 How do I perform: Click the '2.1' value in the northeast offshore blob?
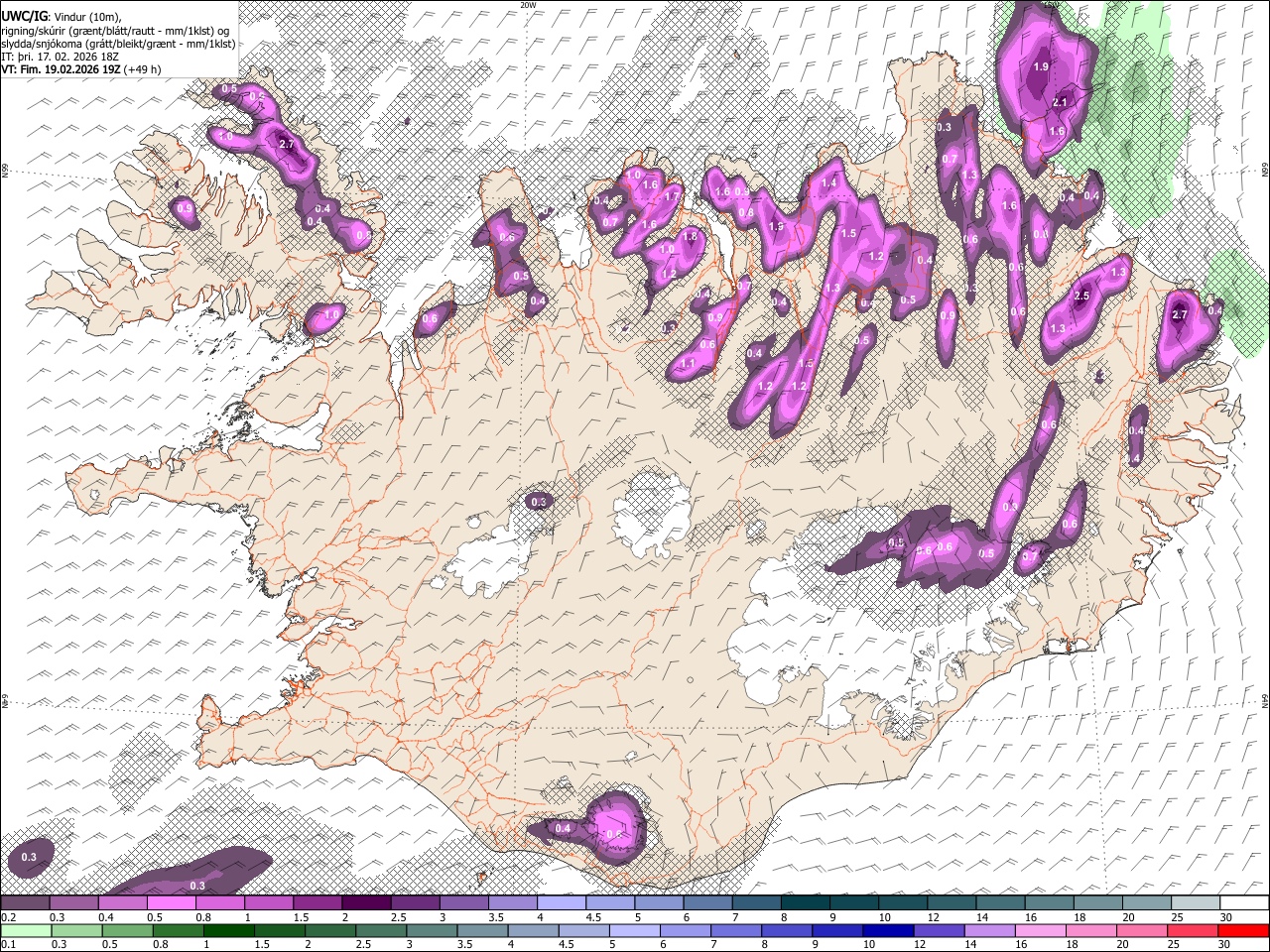click(1060, 102)
